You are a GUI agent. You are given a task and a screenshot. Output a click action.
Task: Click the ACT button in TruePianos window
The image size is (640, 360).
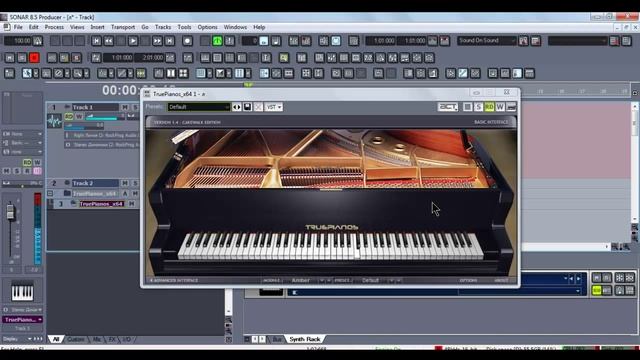[448, 107]
